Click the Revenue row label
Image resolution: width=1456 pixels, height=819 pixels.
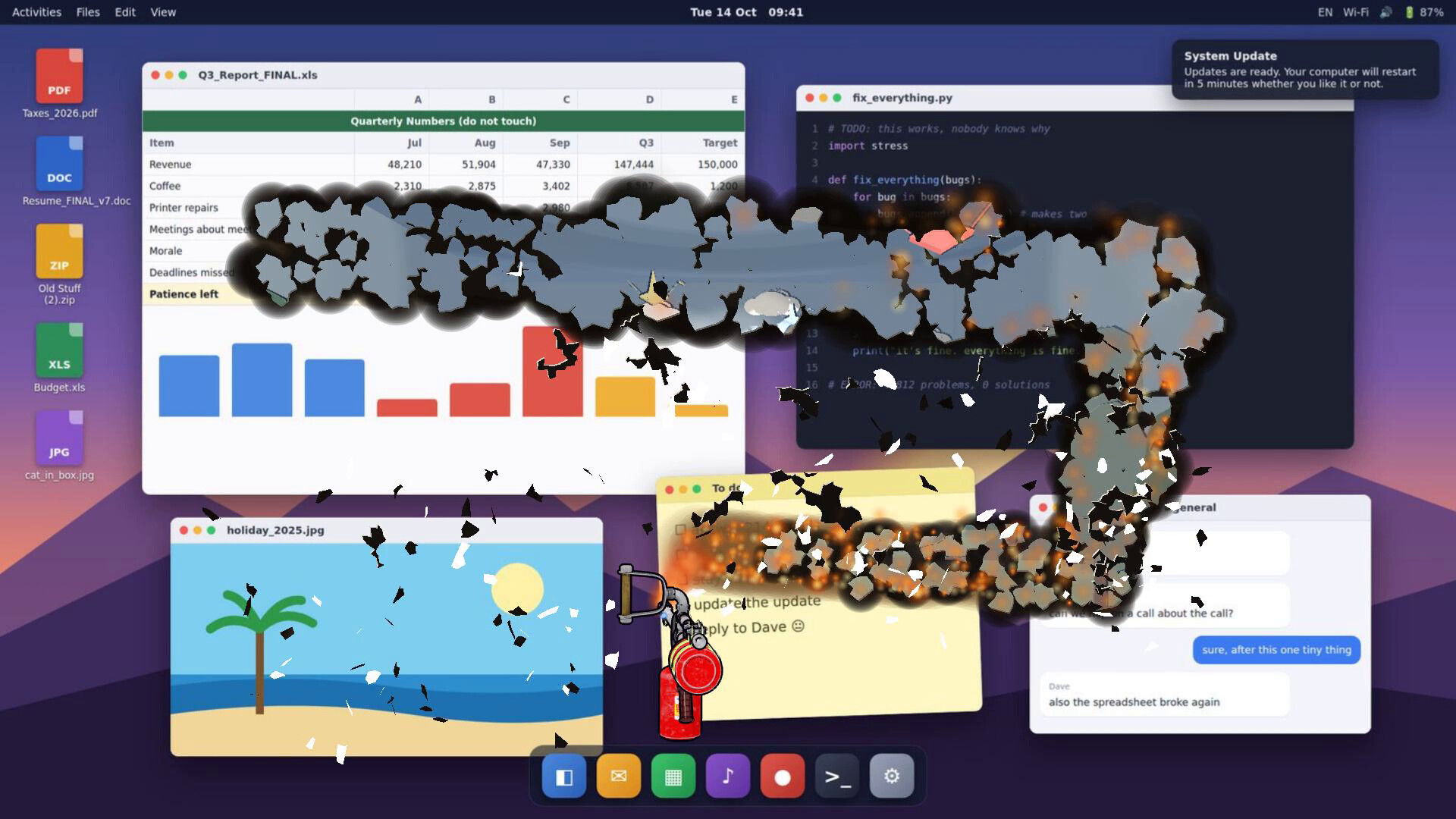[170, 165]
